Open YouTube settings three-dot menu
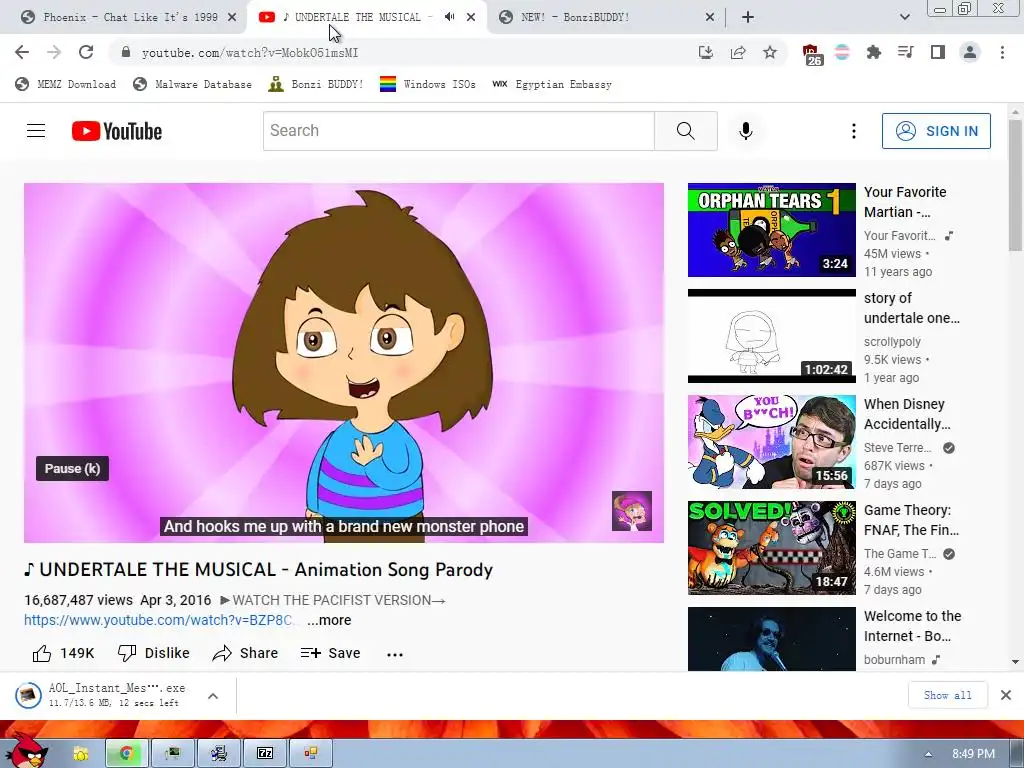1024x768 pixels. 854,131
